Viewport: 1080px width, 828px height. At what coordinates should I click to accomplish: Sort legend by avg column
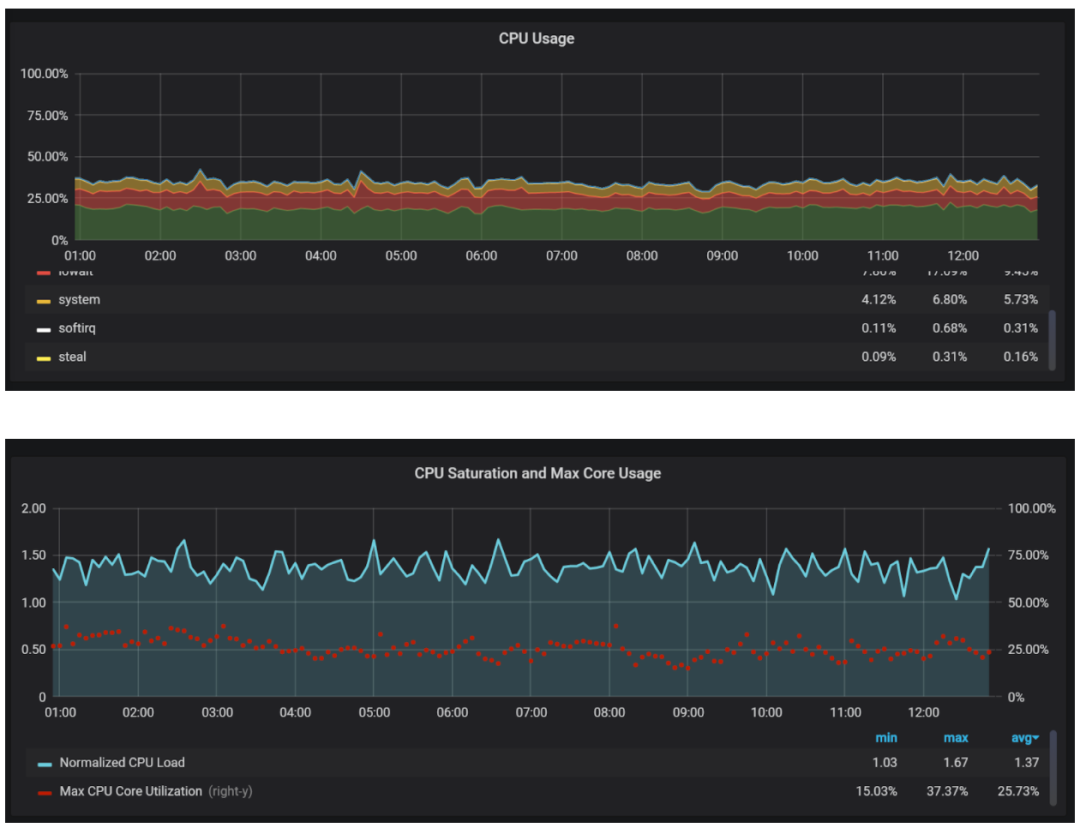1025,738
